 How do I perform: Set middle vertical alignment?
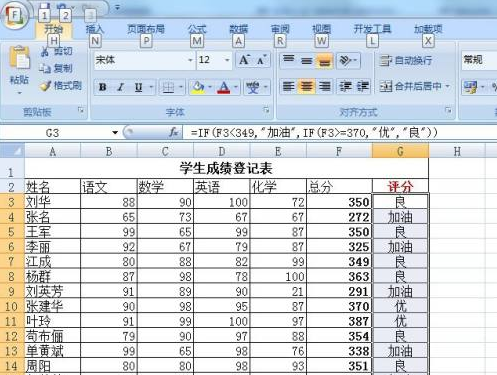click(306, 60)
